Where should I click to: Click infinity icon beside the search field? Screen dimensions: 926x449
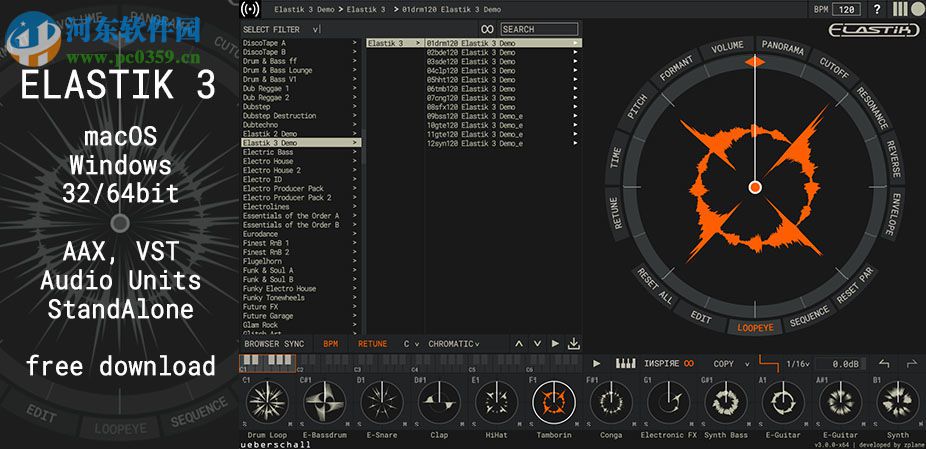[487, 29]
